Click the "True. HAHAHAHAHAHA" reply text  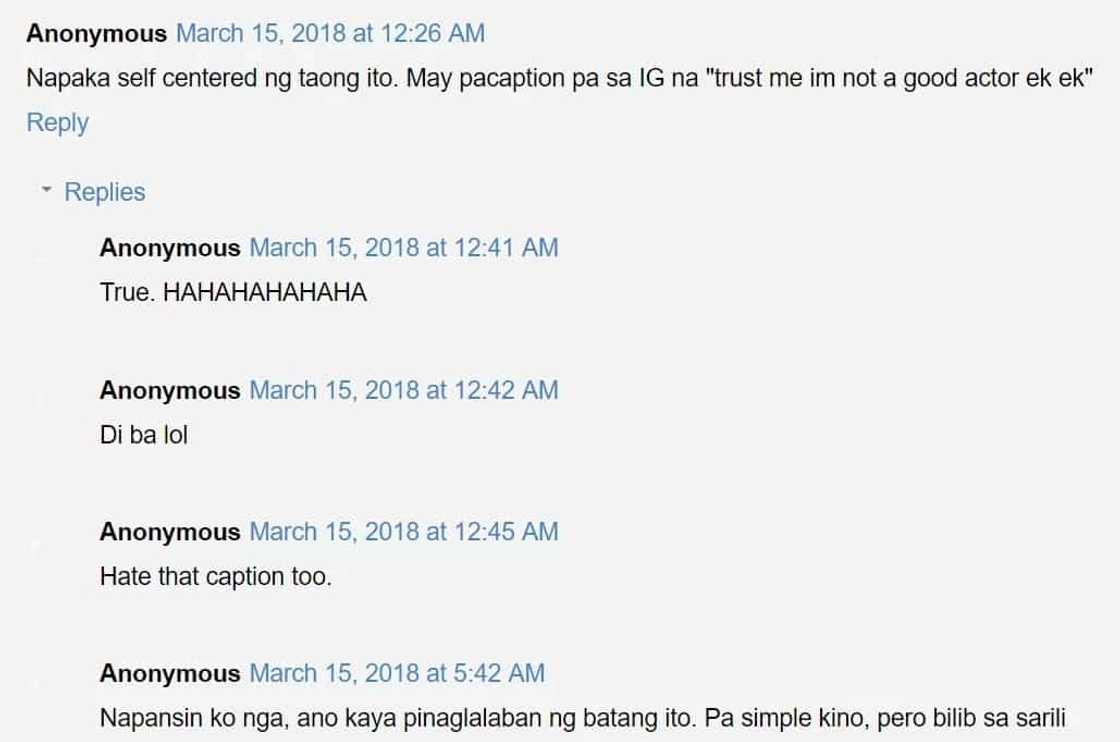tap(234, 293)
